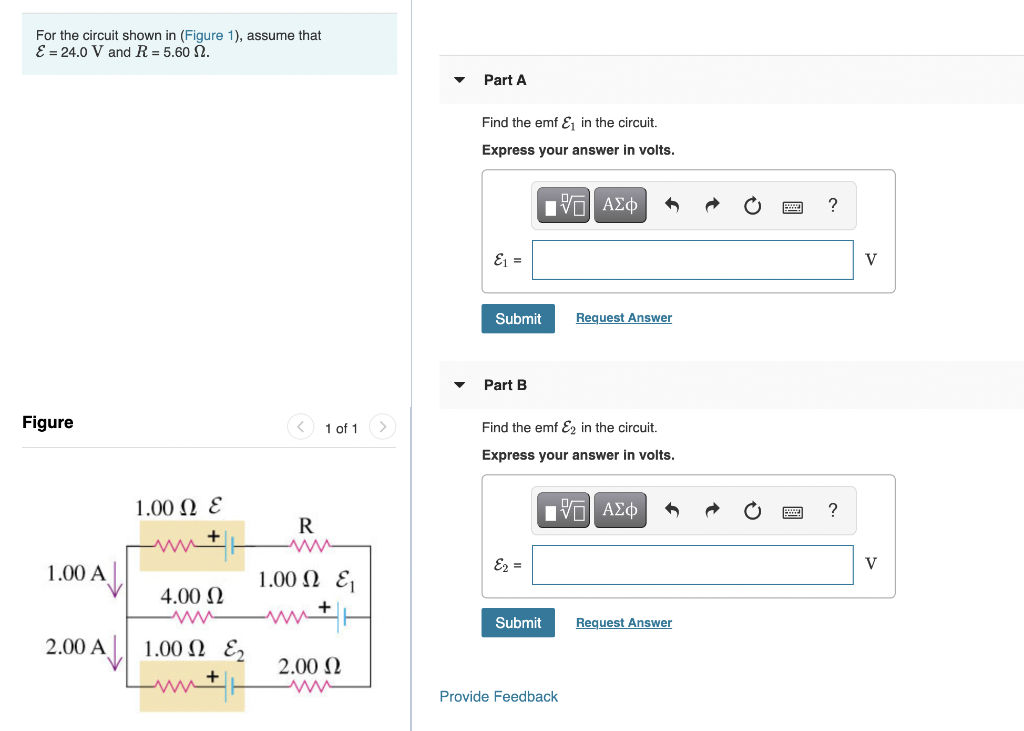This screenshot has height=731, width=1024.
Task: Show keyboard shortcuts for Part B
Action: pyautogui.click(x=793, y=512)
